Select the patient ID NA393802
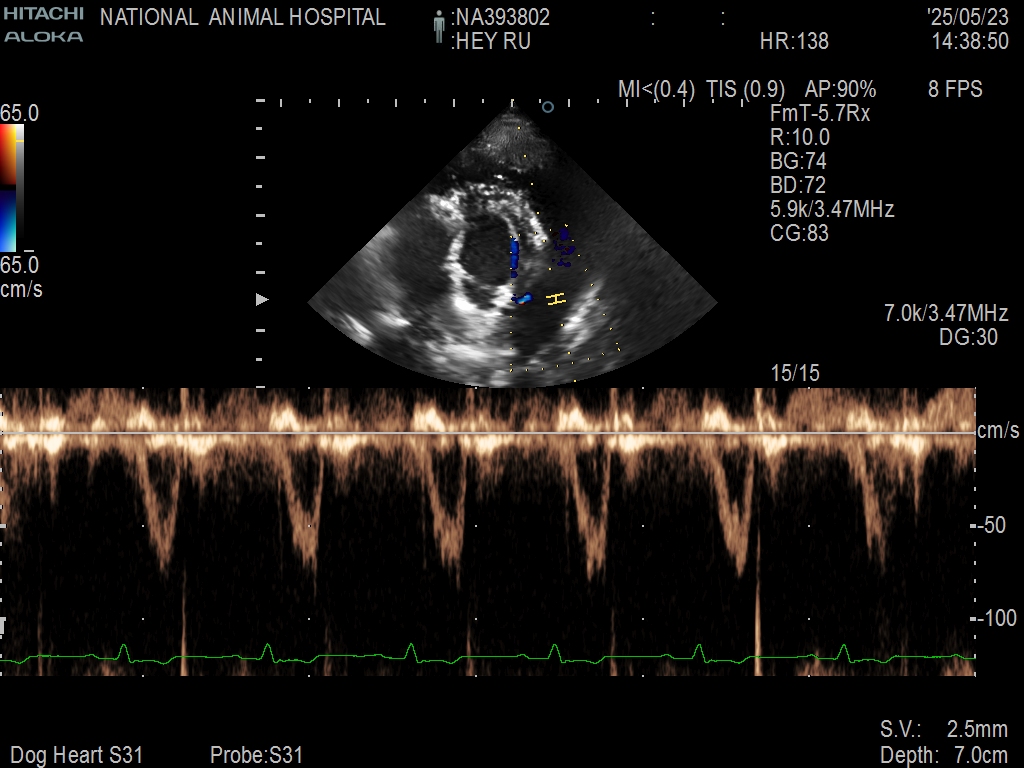1024x768 pixels. (502, 17)
